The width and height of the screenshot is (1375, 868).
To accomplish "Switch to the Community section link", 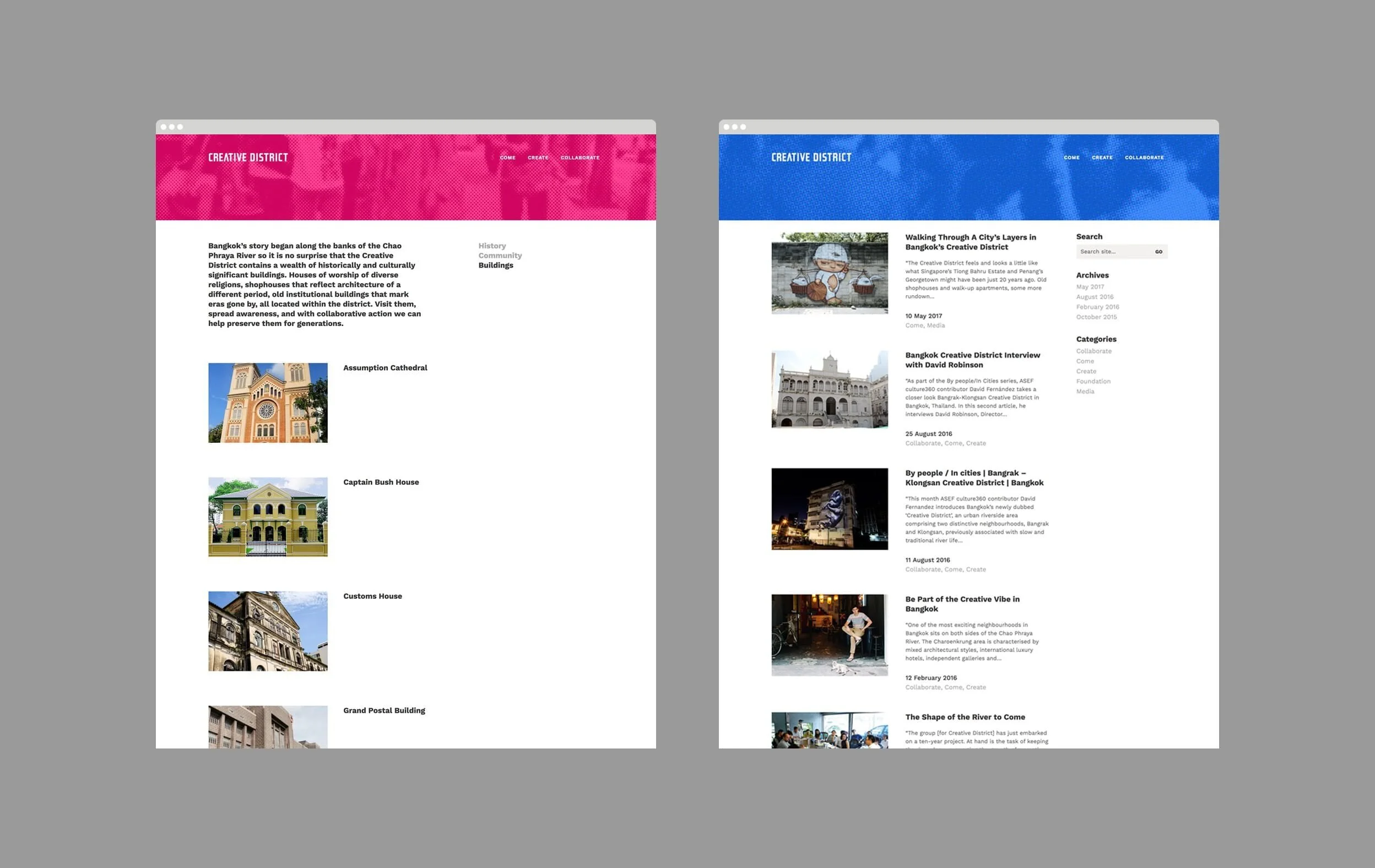I will [x=500, y=255].
